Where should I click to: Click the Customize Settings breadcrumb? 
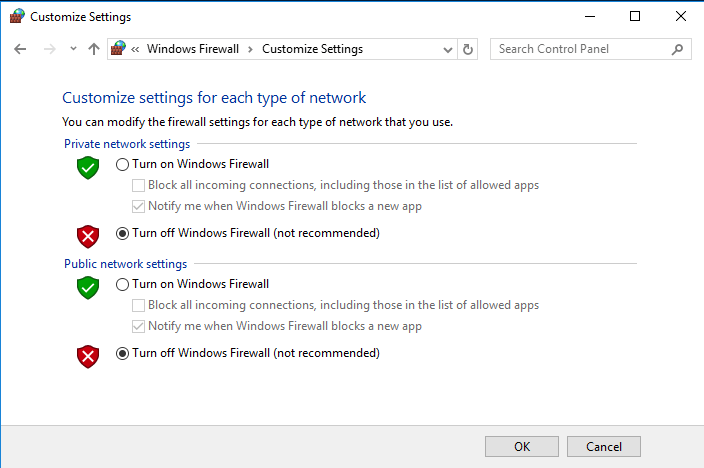(x=312, y=49)
